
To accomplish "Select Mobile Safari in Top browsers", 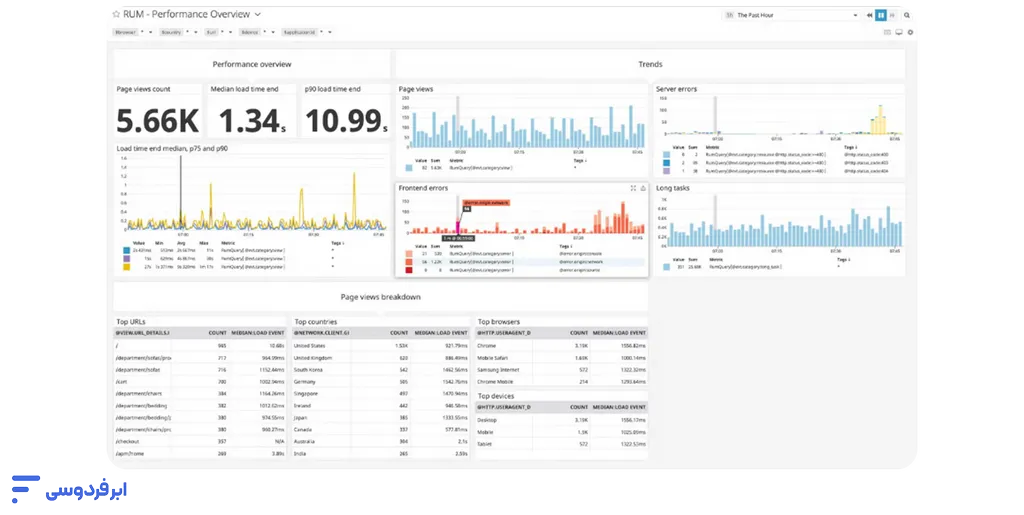I will click(x=561, y=358).
